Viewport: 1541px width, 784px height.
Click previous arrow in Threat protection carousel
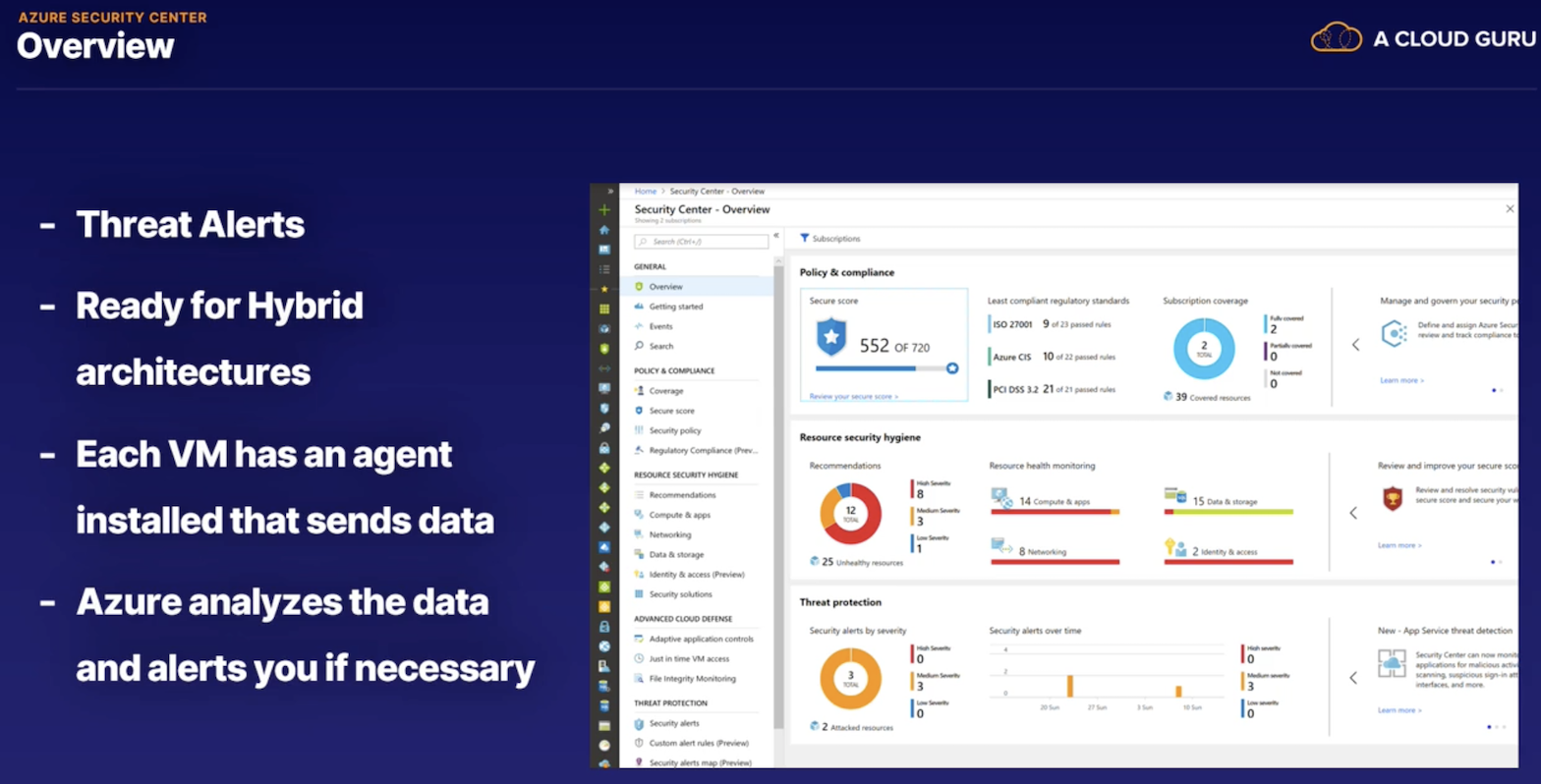tap(1353, 678)
